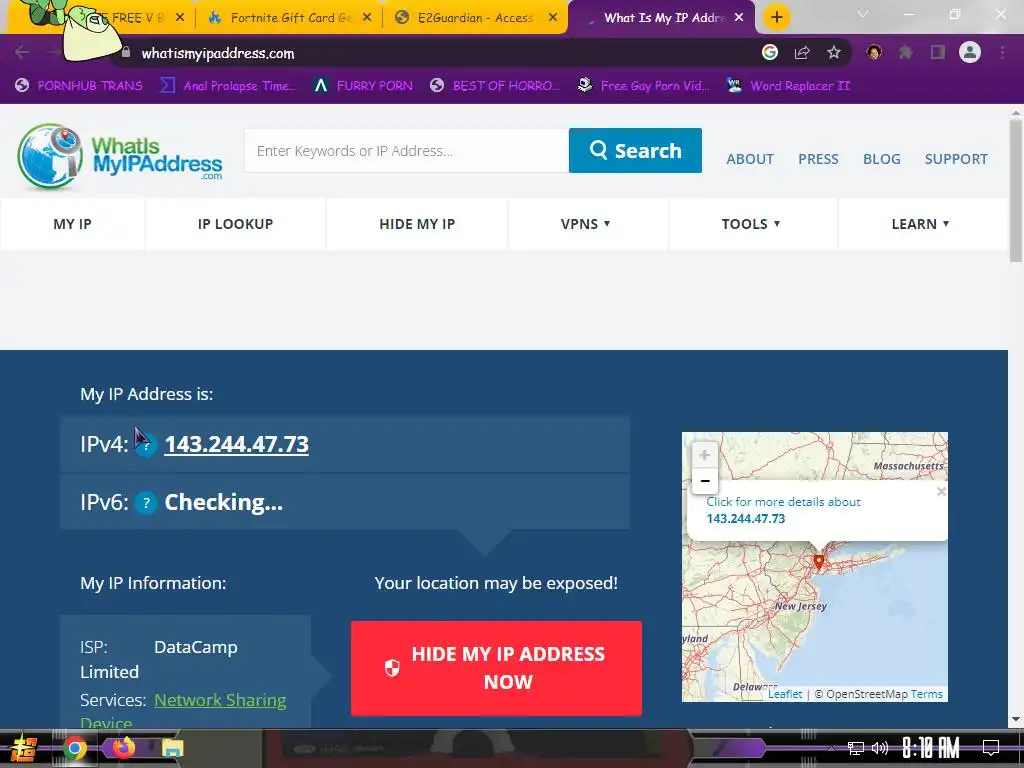This screenshot has width=1024, height=768.
Task: Open Chrome from the taskbar
Action: point(74,748)
